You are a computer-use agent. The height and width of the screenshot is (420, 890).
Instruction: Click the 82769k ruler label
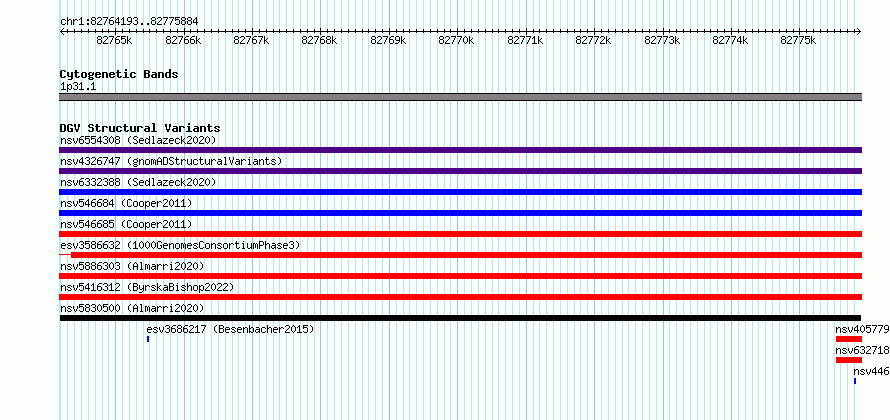tap(388, 40)
